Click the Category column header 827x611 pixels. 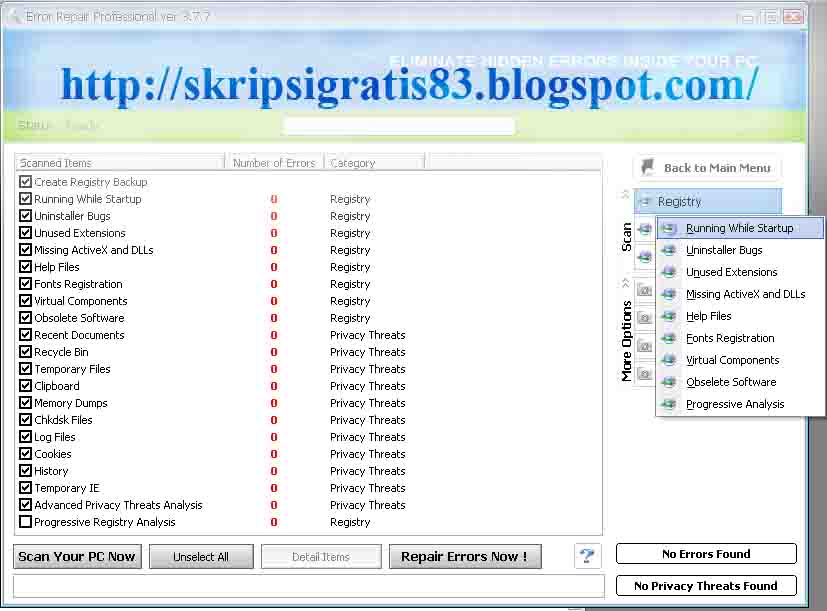374,163
